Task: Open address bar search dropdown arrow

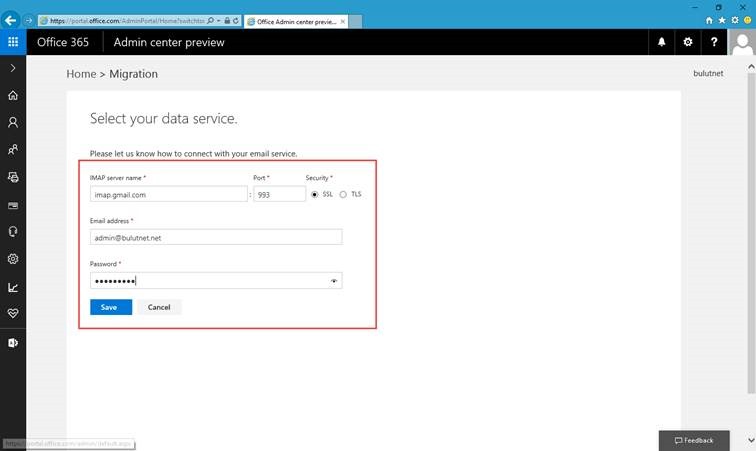Action: pyautogui.click(x=218, y=21)
